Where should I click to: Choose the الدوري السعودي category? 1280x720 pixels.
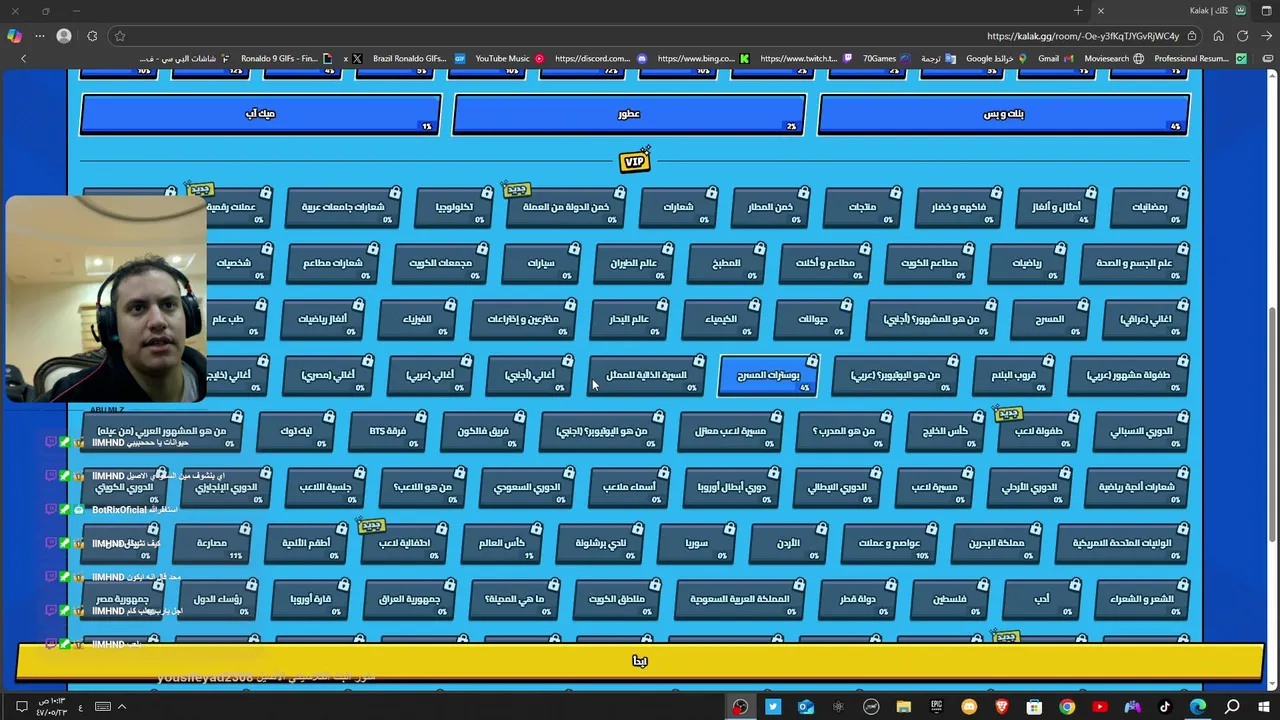[527, 488]
